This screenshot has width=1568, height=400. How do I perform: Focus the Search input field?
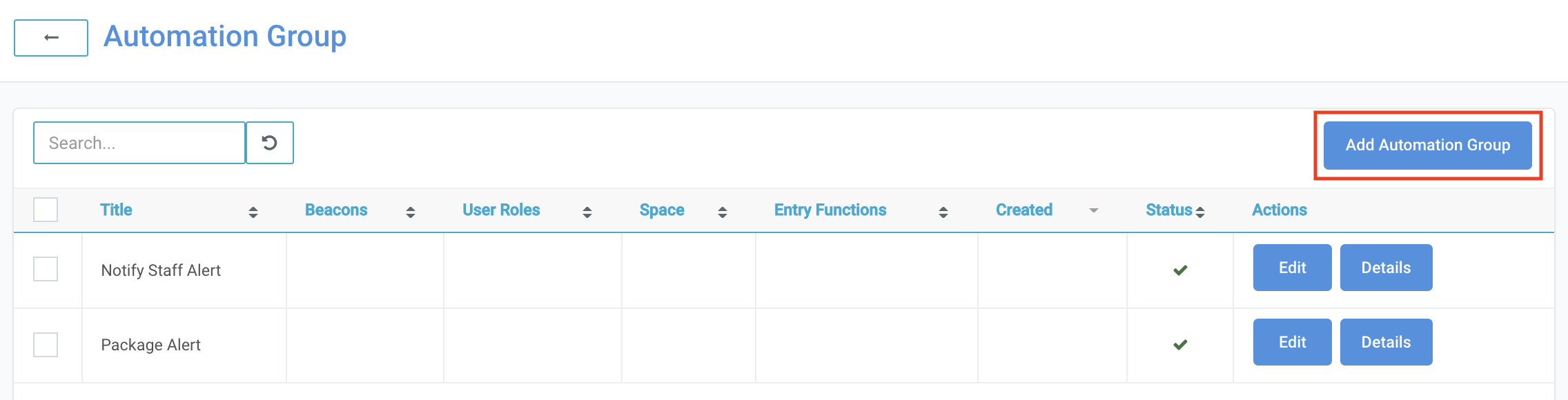(x=139, y=143)
